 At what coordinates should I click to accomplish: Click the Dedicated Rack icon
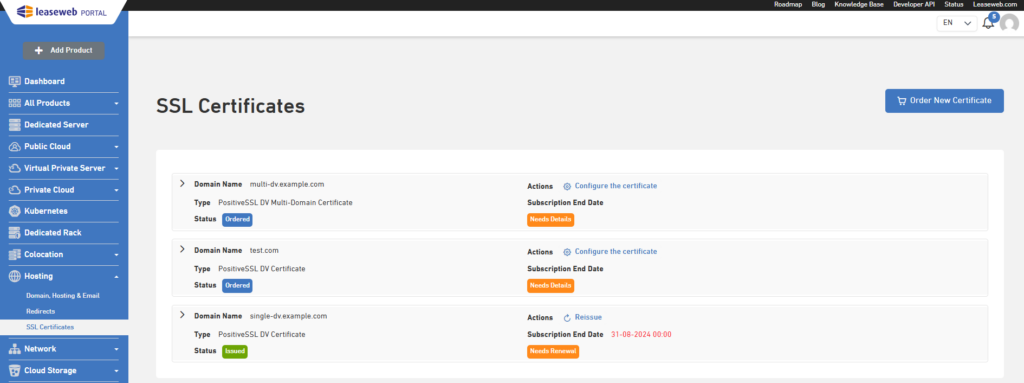point(15,233)
